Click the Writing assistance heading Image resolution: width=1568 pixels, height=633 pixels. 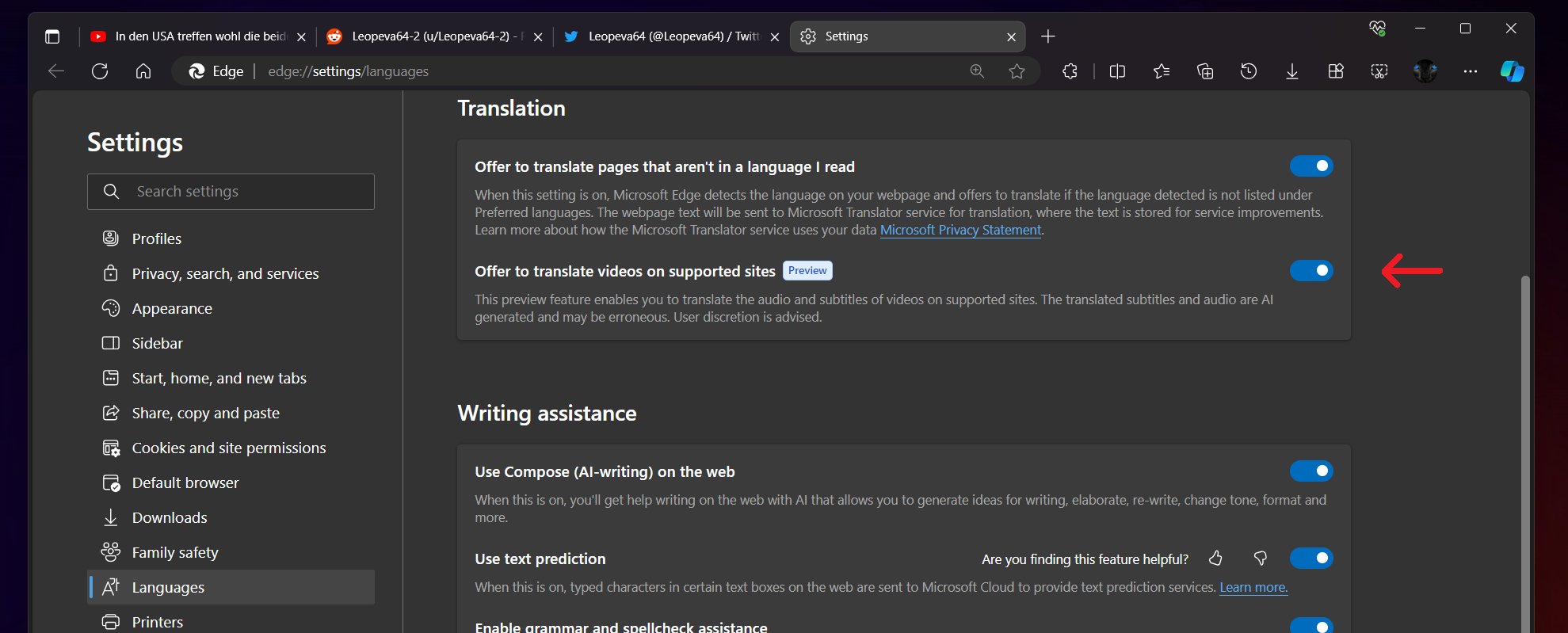pos(547,413)
